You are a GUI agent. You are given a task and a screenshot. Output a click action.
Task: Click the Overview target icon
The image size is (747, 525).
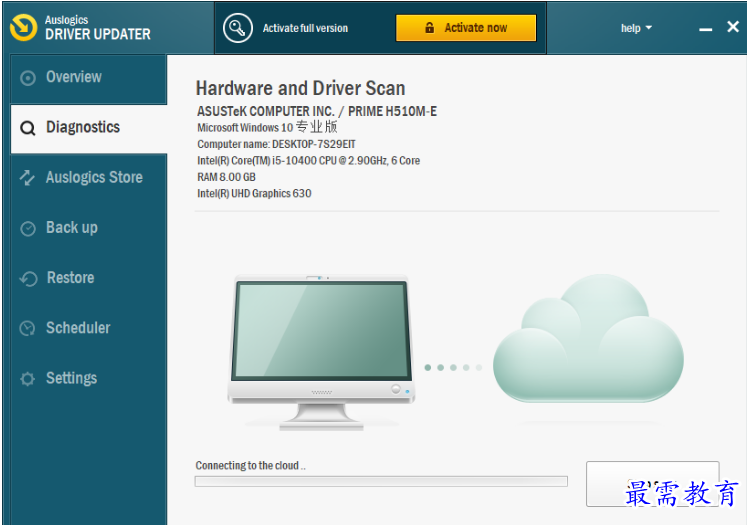(x=28, y=78)
